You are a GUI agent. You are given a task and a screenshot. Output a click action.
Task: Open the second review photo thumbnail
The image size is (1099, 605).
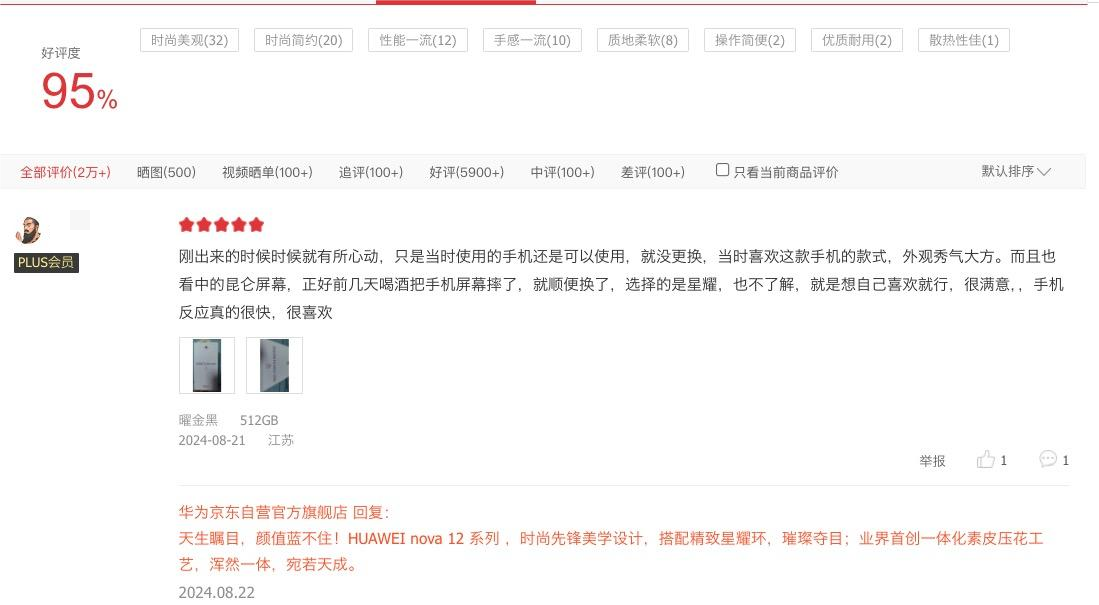(x=275, y=365)
